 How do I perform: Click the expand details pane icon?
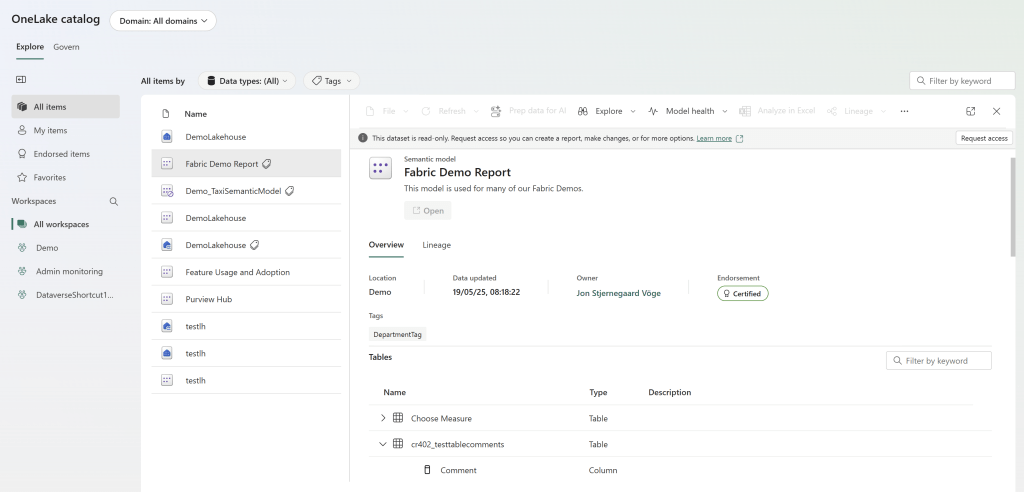[970, 111]
